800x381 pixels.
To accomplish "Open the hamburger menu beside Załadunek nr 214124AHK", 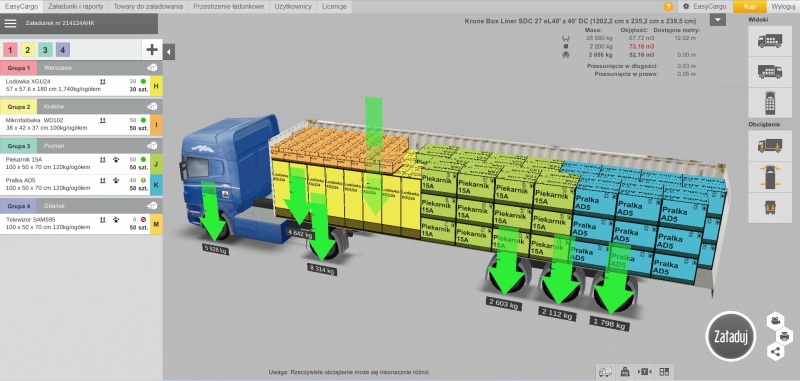I will pos(10,23).
